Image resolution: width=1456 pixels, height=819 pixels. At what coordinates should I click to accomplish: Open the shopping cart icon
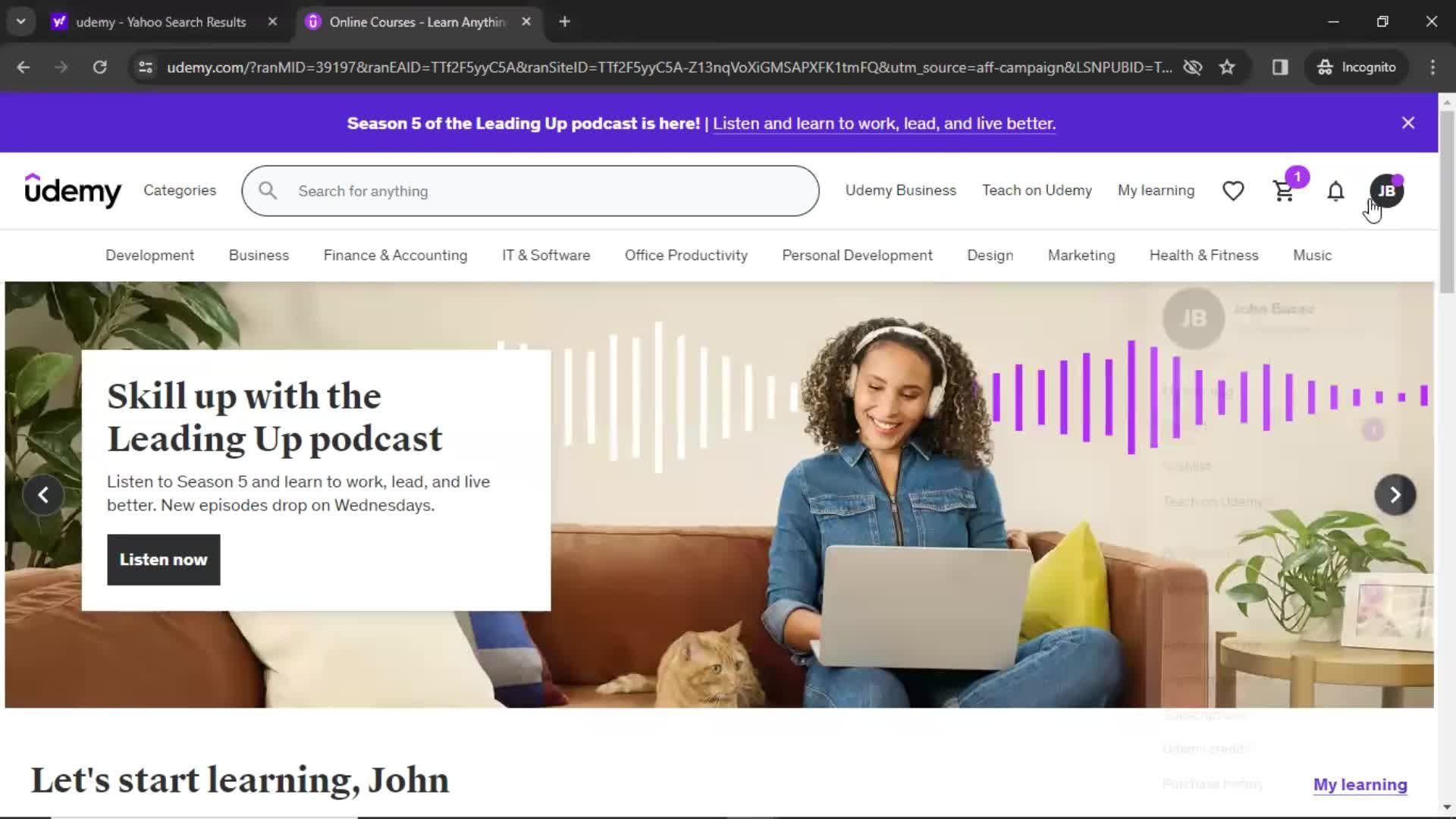(x=1285, y=190)
